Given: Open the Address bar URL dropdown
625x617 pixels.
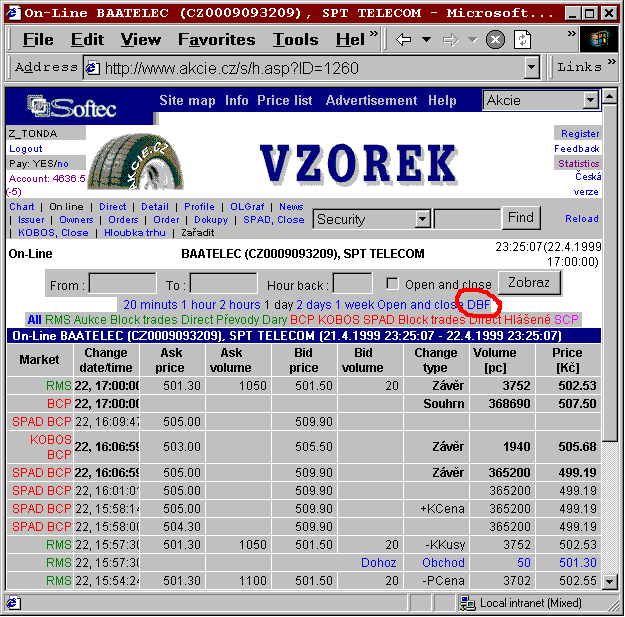Looking at the screenshot, I should pos(531,68).
